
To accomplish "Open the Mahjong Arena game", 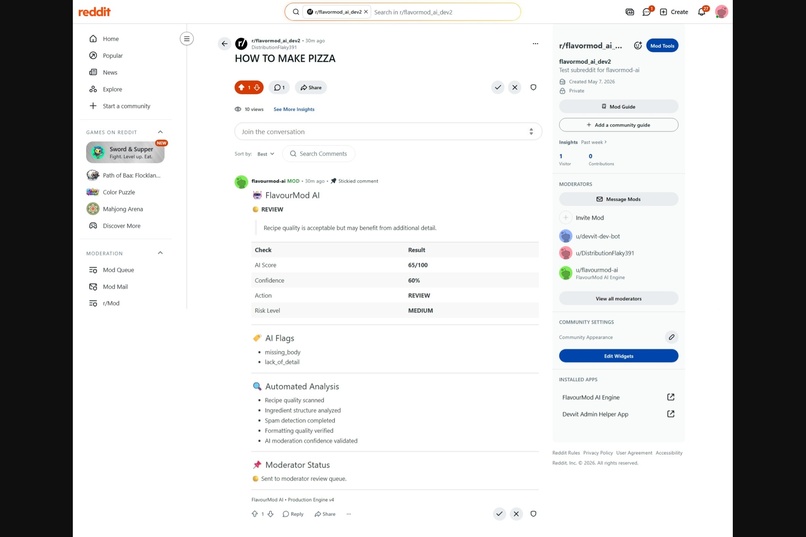I will [123, 209].
